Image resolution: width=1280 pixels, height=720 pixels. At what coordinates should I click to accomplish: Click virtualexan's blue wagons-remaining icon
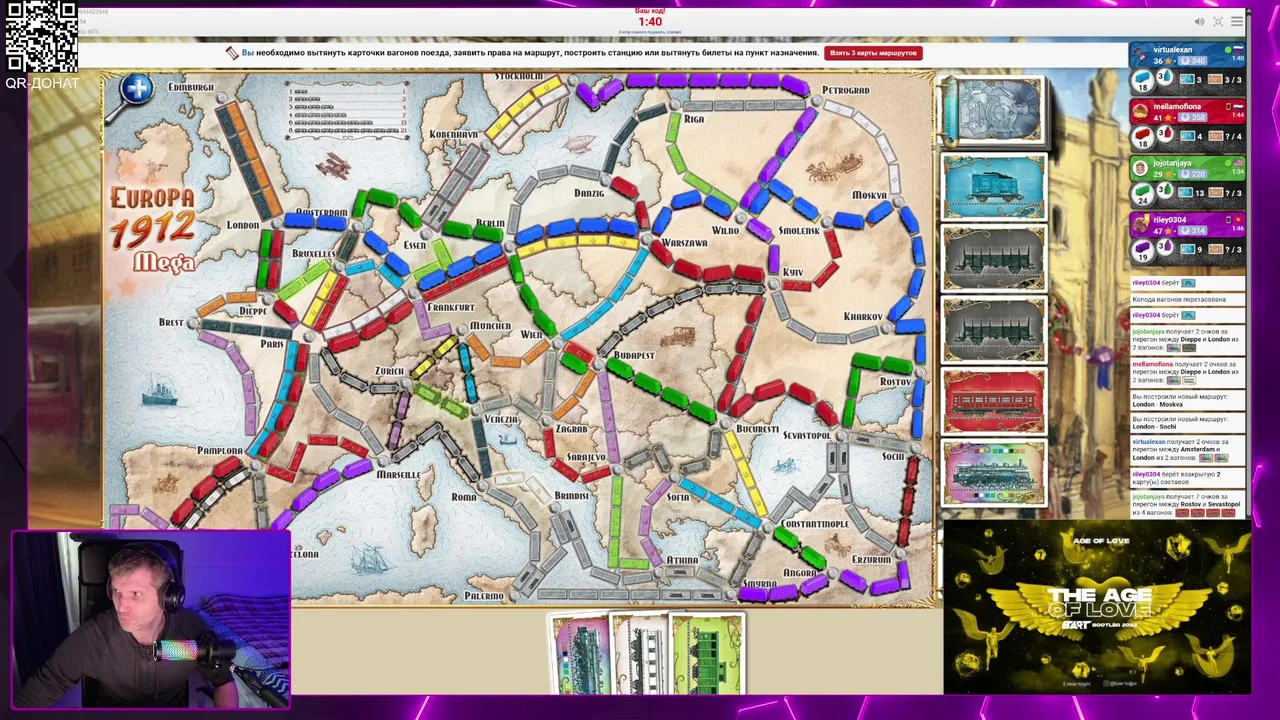[x=1142, y=81]
